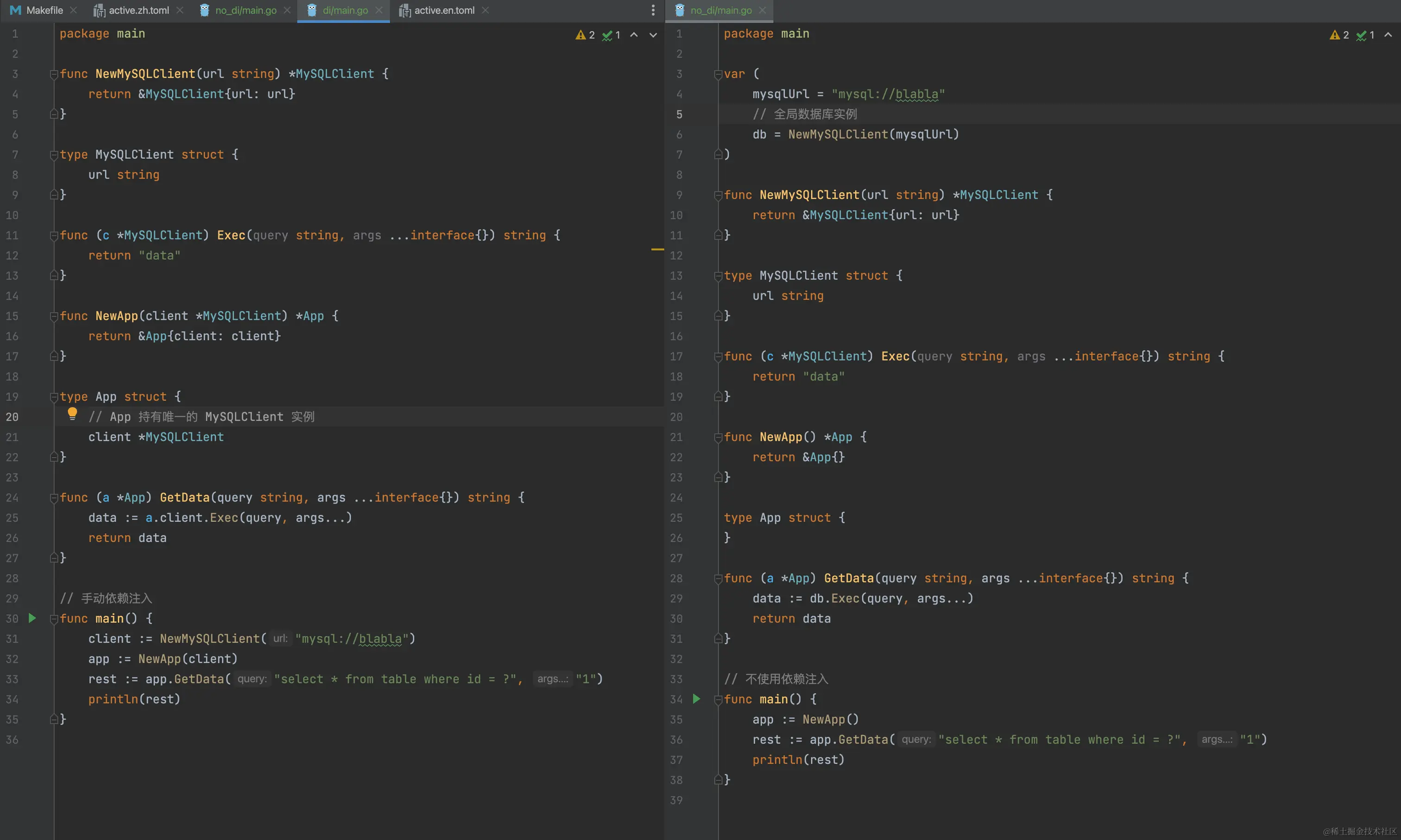Click line number 5 in the right gutter
This screenshot has width=1401, height=840.
coord(679,114)
